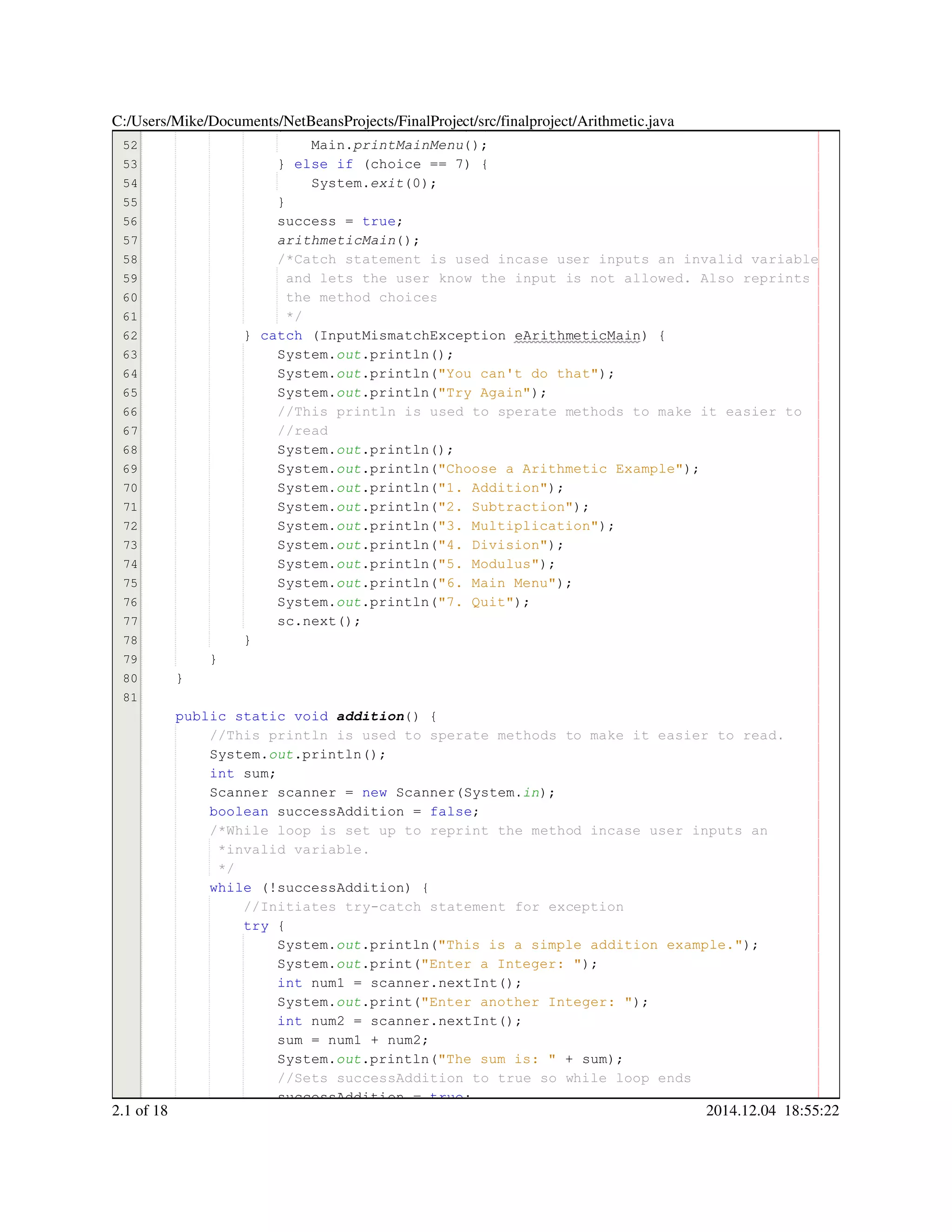Click line number 62 in gutter
This screenshot has height=1232, width=952.
click(x=130, y=336)
